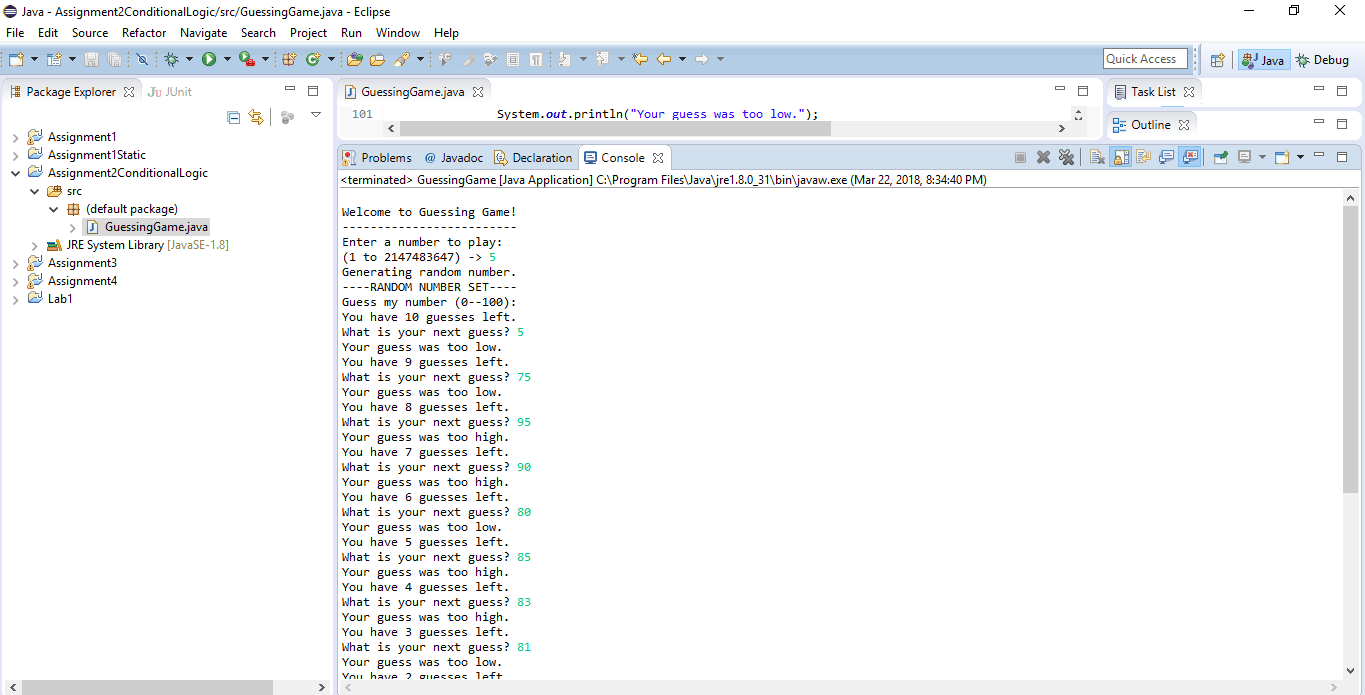The image size is (1365, 695).
Task: Open the Window menu
Action: [398, 33]
